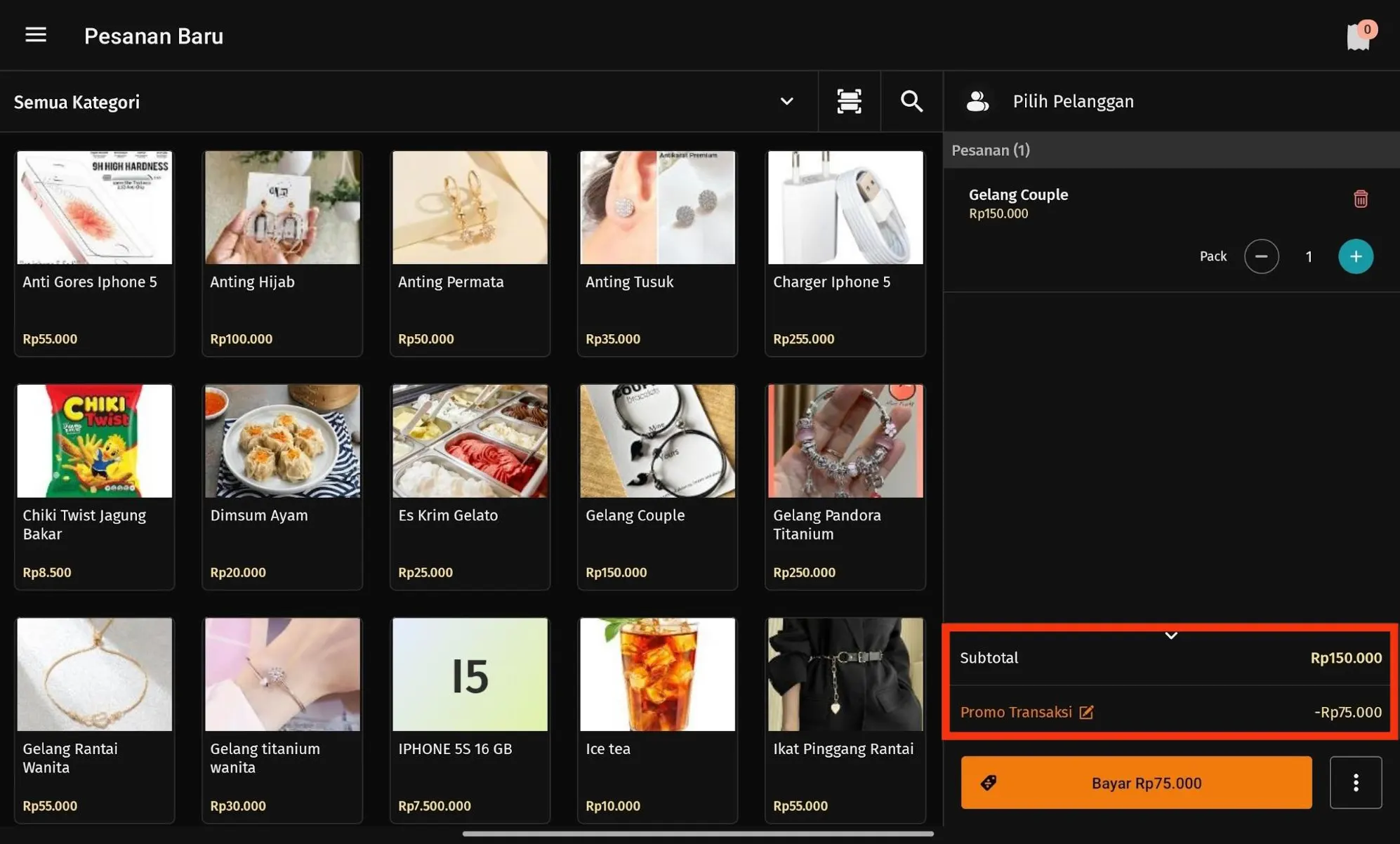Add Gelang Couple product card

pos(657,487)
